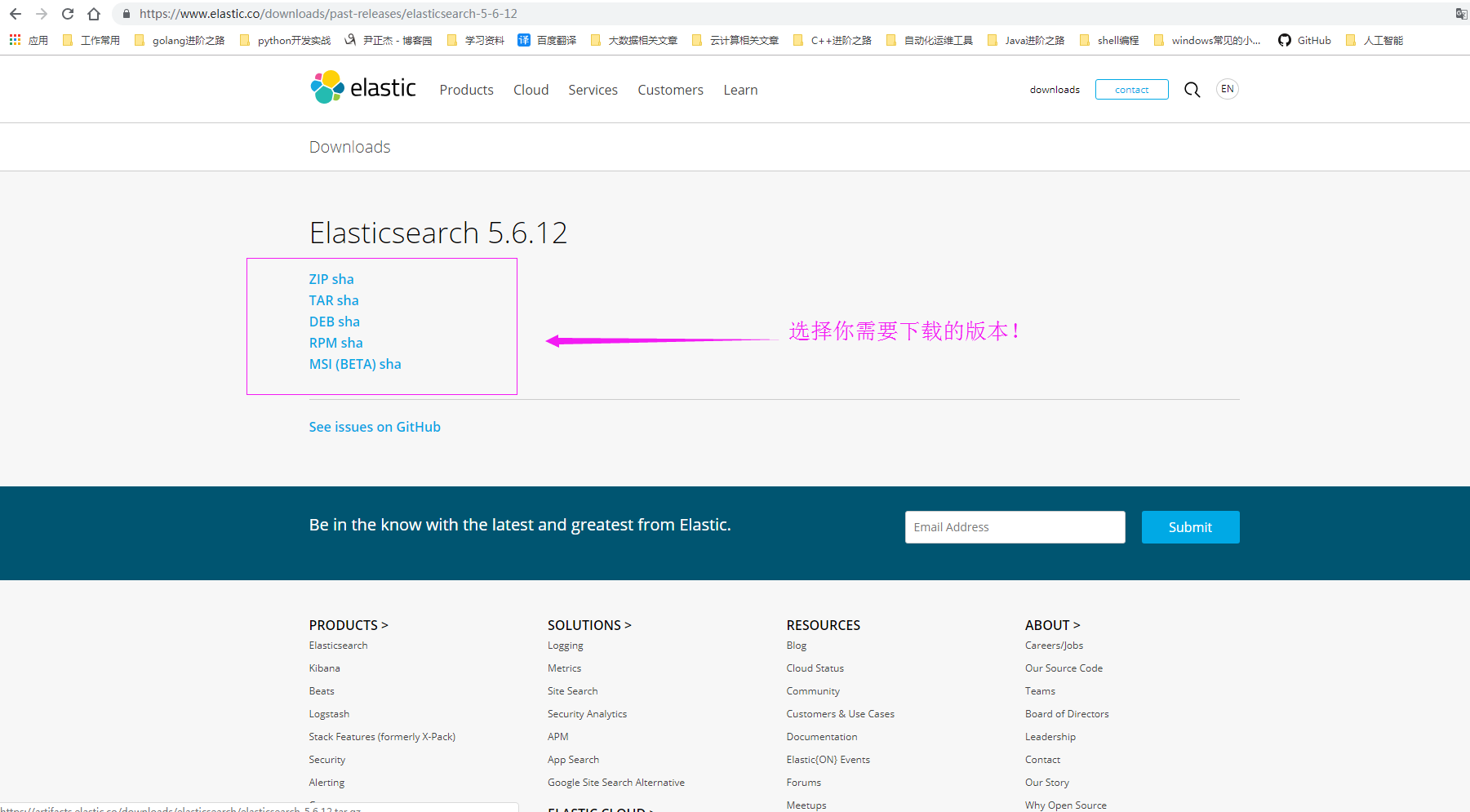This screenshot has height=812, width=1470.
Task: Open the Kibana footer link
Action: tap(324, 668)
